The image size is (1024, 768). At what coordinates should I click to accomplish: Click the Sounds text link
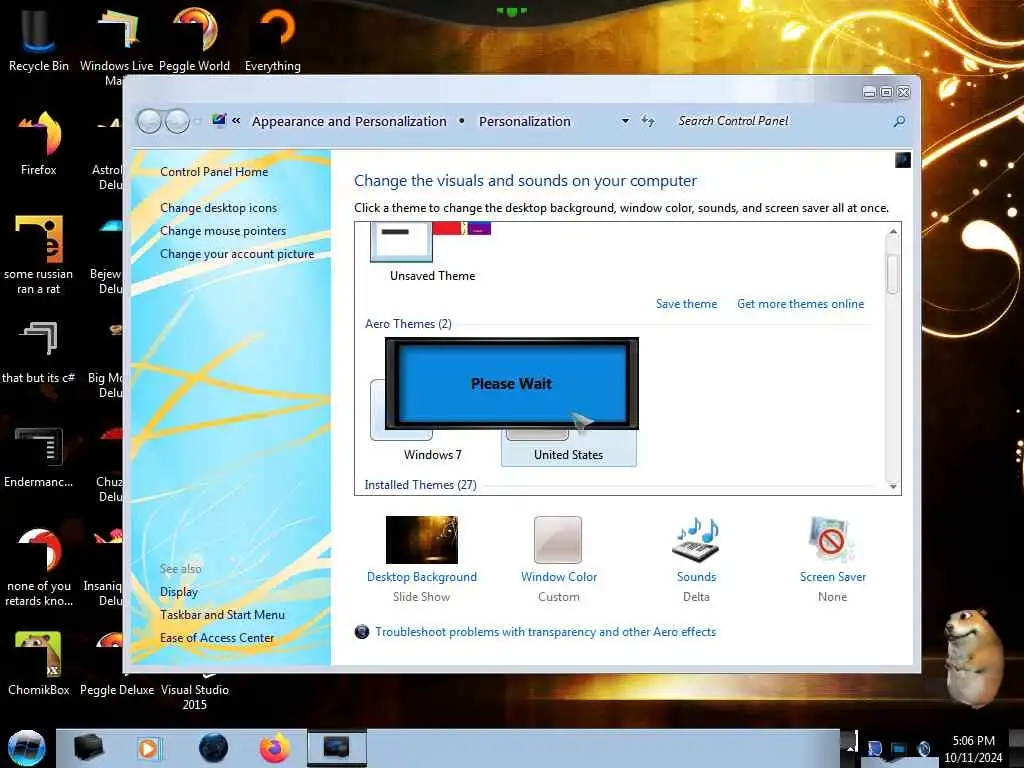696,577
